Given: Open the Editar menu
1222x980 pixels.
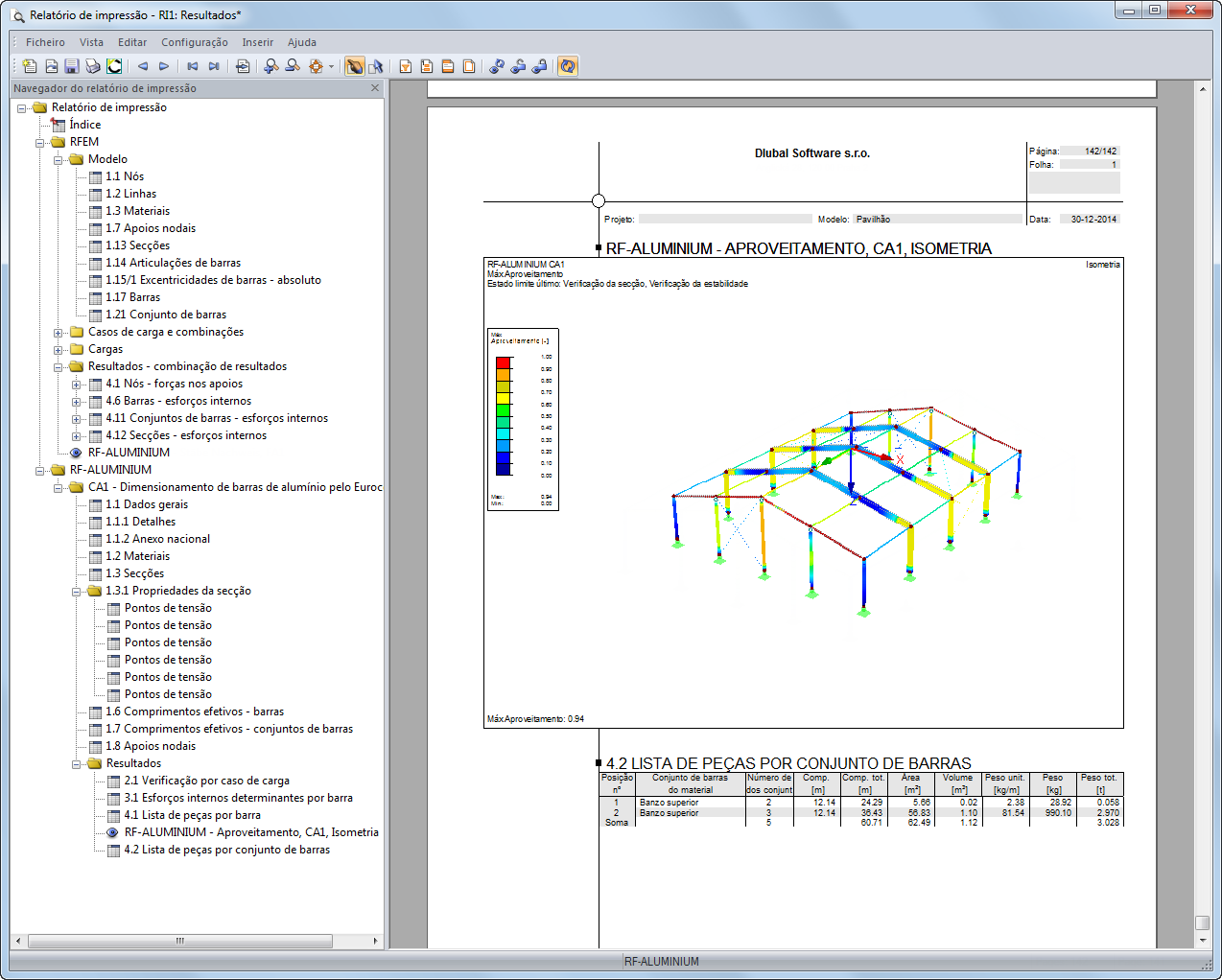Looking at the screenshot, I should pyautogui.click(x=132, y=42).
